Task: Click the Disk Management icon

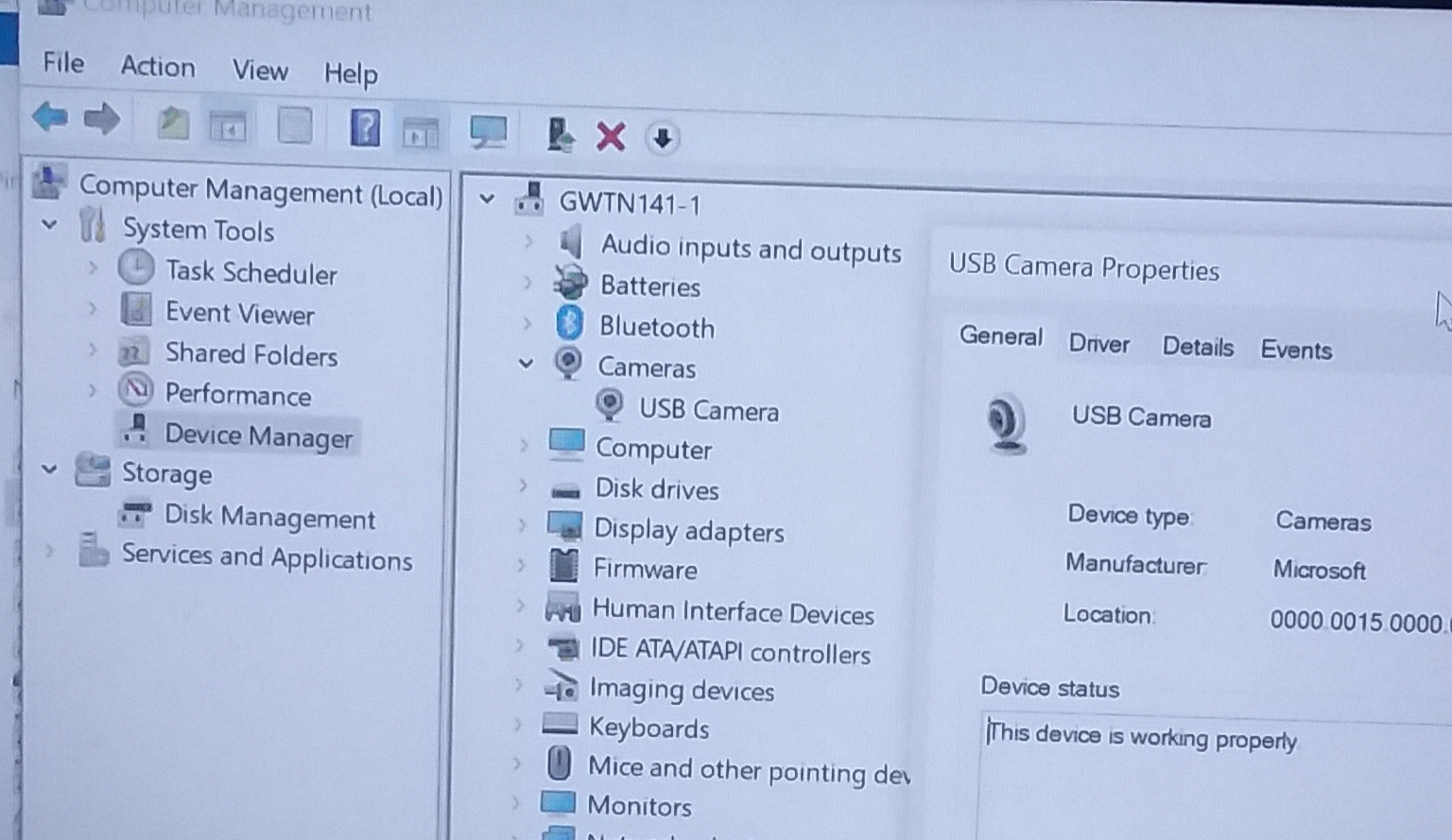Action: tap(134, 513)
